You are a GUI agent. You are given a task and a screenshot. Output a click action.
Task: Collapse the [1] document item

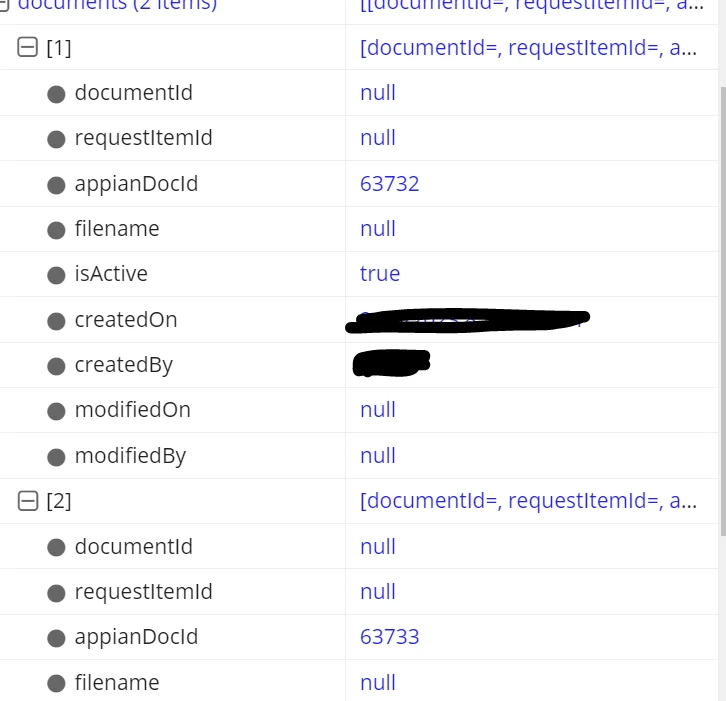point(27,47)
